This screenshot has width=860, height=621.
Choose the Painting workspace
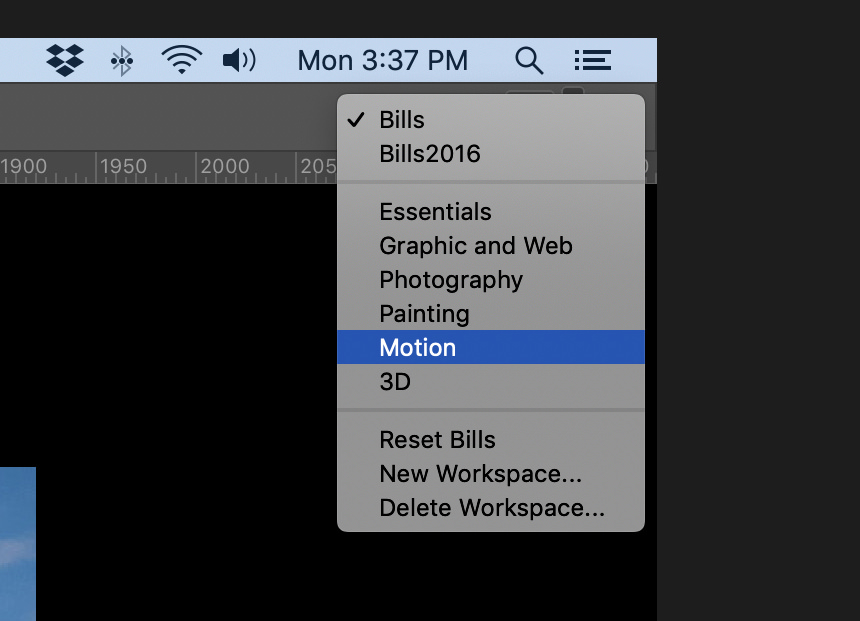(x=491, y=314)
